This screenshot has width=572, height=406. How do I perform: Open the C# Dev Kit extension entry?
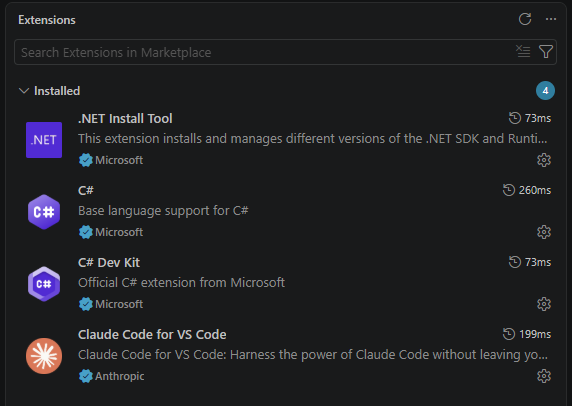(286, 283)
